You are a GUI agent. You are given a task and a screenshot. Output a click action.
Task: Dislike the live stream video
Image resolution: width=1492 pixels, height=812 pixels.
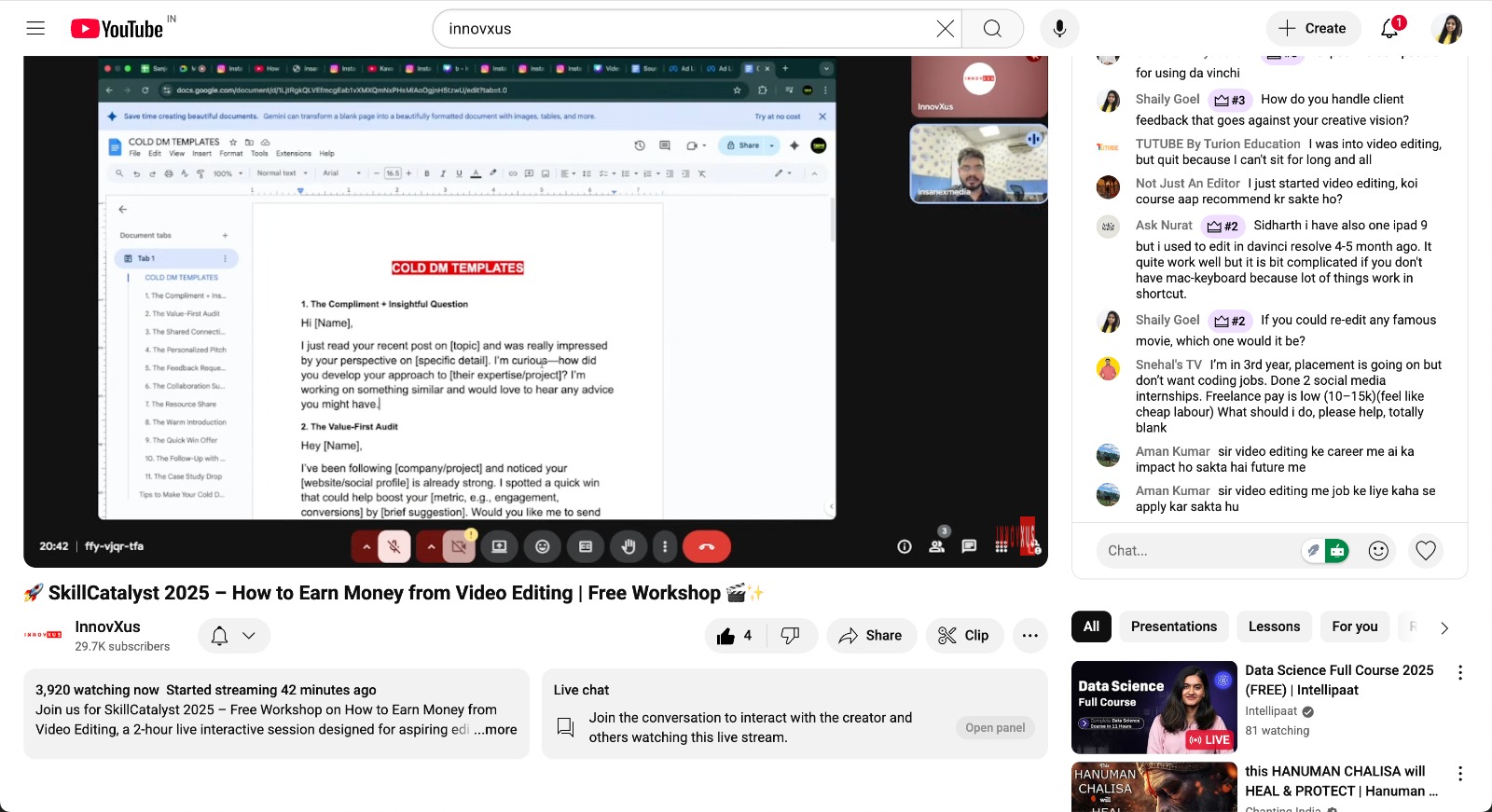pyautogui.click(x=791, y=636)
